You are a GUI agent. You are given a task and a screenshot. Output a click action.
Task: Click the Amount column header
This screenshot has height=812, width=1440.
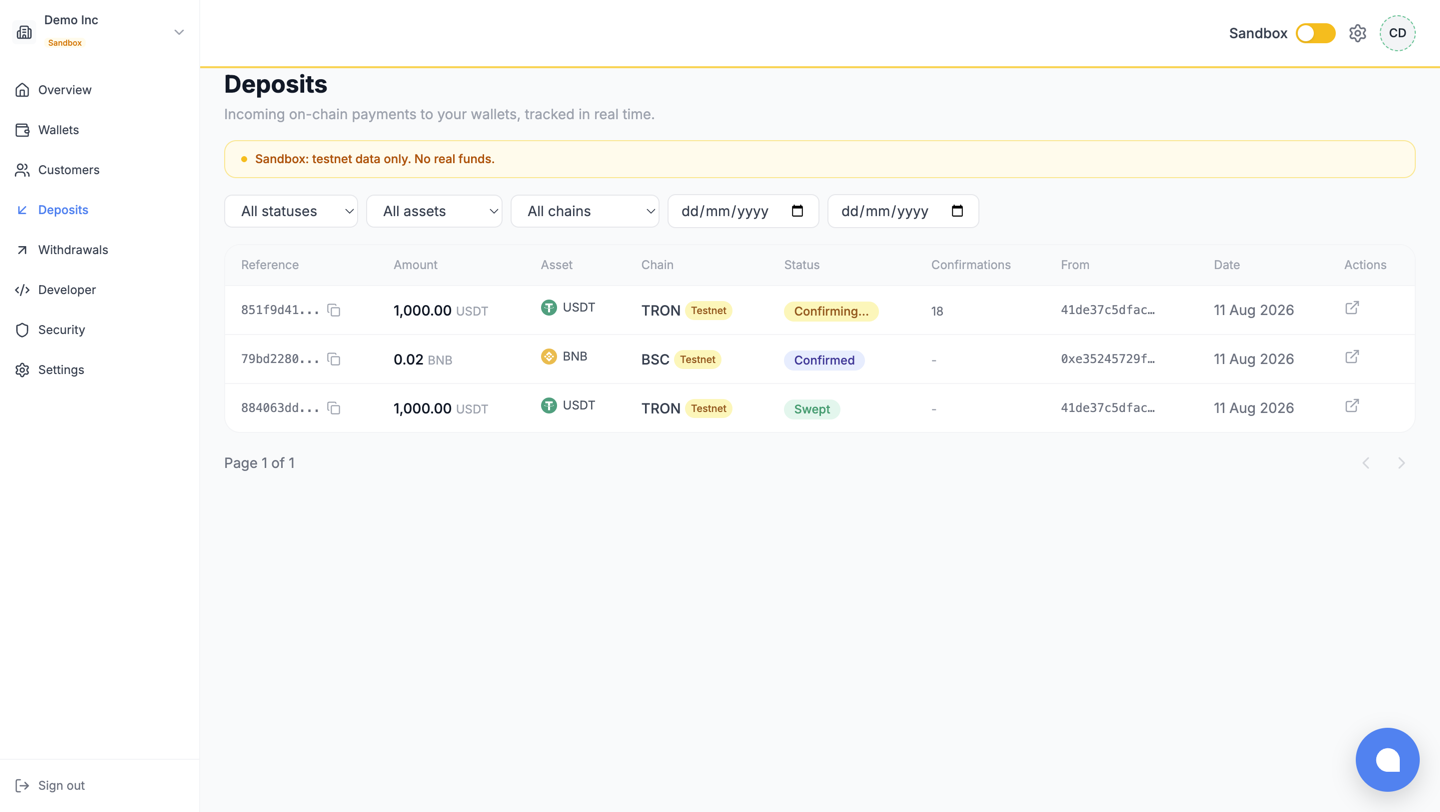pyautogui.click(x=415, y=265)
